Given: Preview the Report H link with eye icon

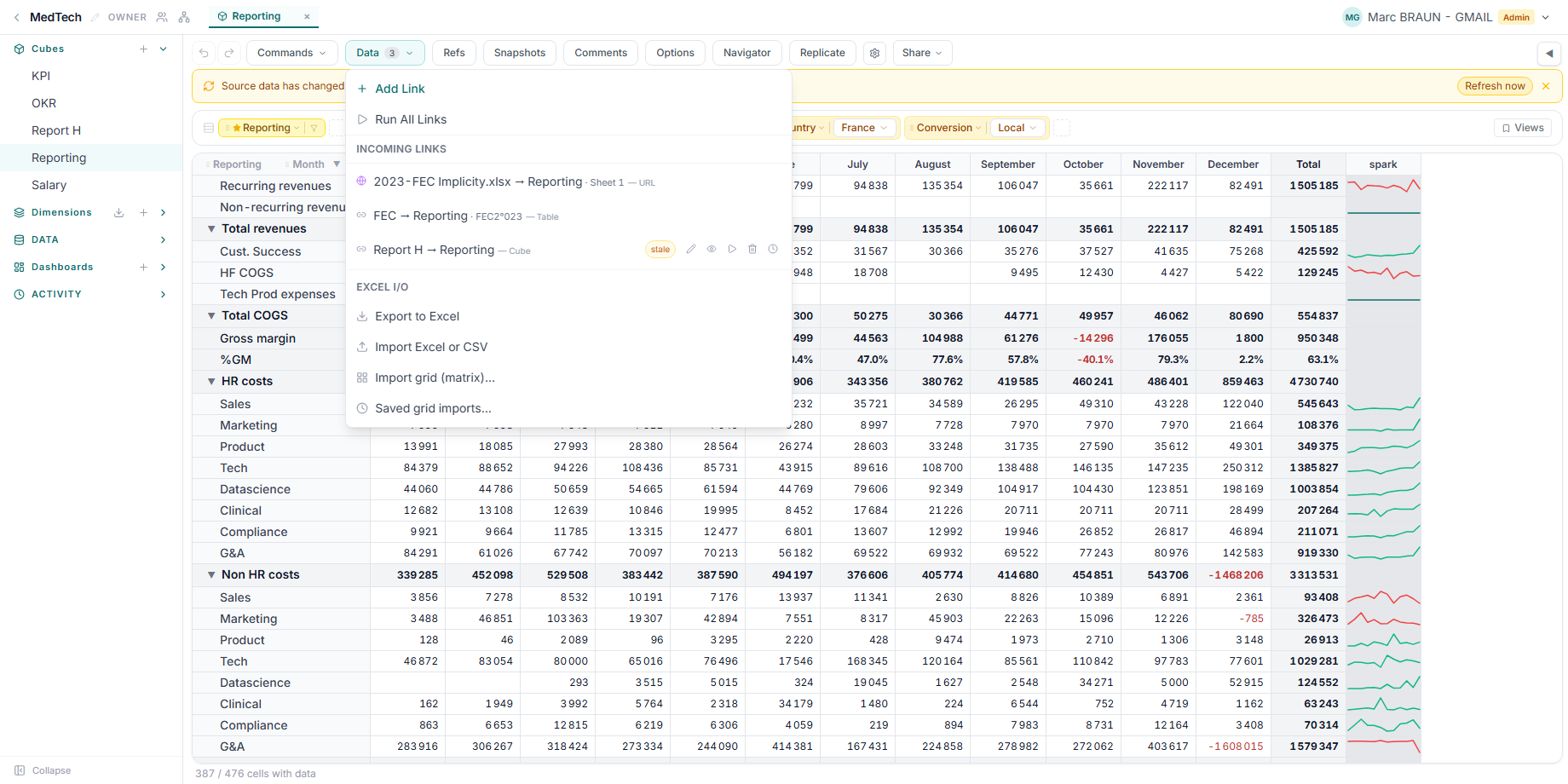Looking at the screenshot, I should [x=712, y=250].
